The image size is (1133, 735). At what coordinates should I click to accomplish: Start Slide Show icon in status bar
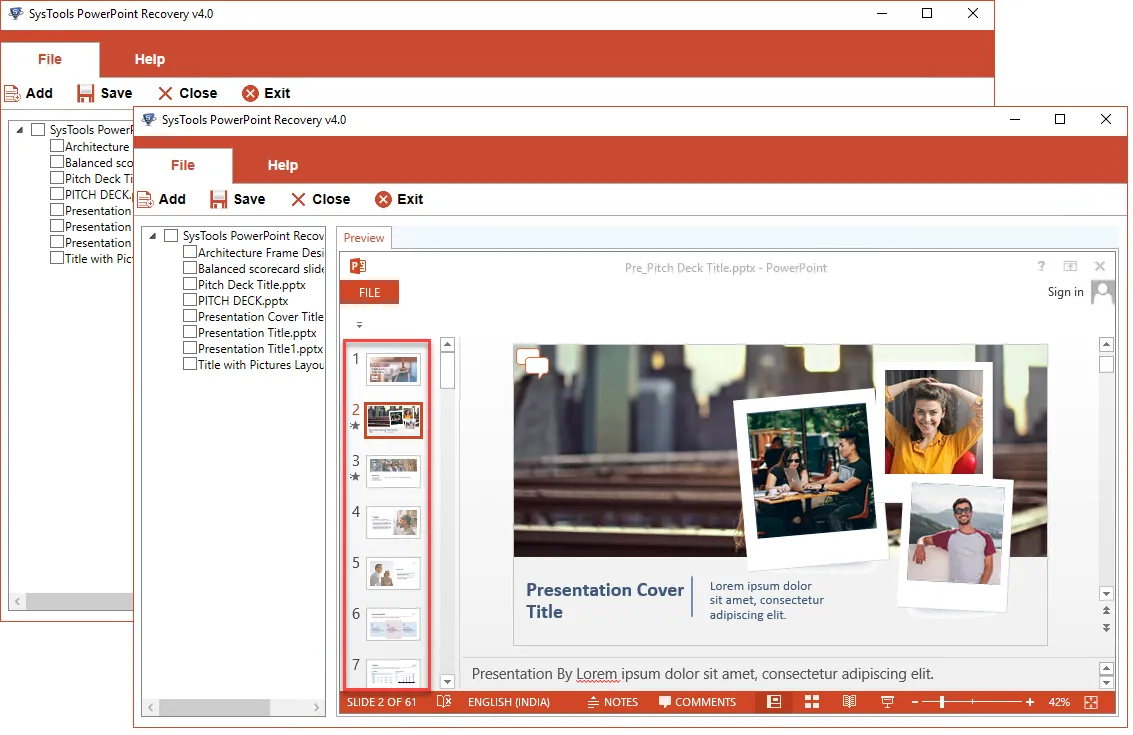(887, 702)
